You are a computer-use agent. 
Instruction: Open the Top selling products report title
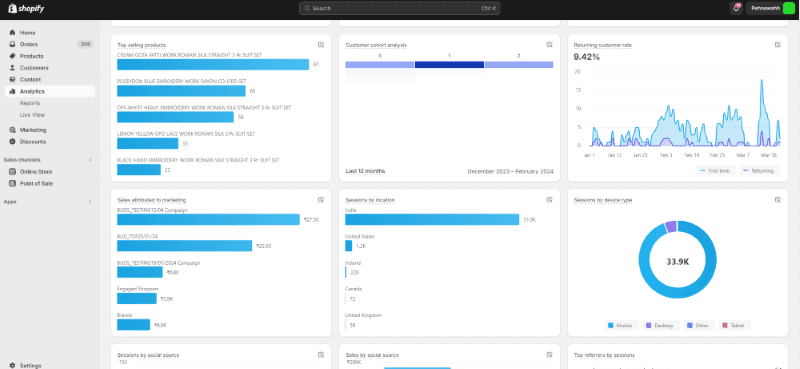pyautogui.click(x=141, y=45)
